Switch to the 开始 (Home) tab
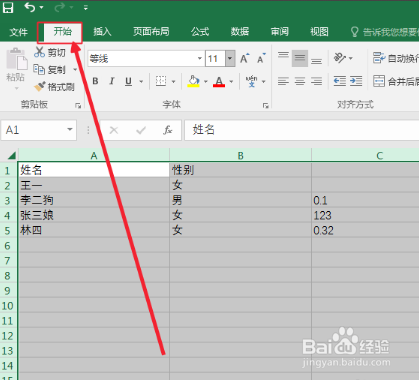Image resolution: width=419 pixels, height=380 pixels. pyautogui.click(x=63, y=32)
